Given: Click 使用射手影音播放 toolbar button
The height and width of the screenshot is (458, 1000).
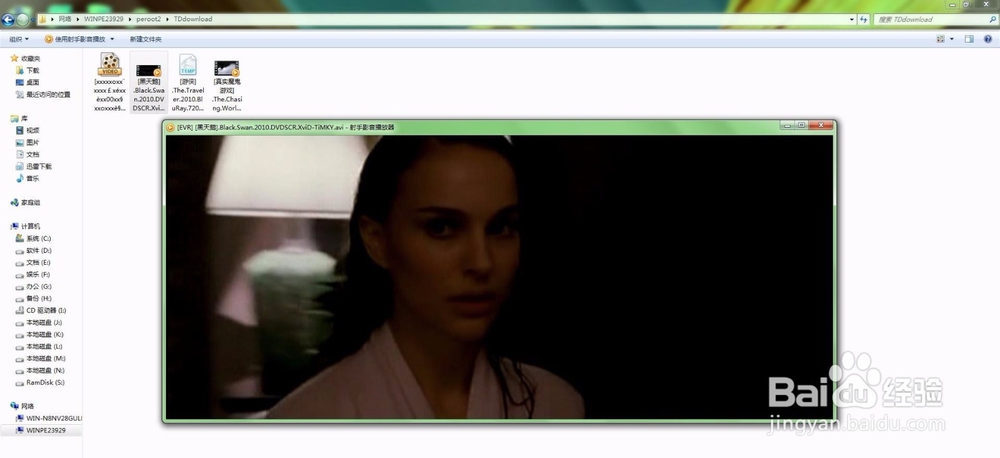Looking at the screenshot, I should tap(75, 39).
